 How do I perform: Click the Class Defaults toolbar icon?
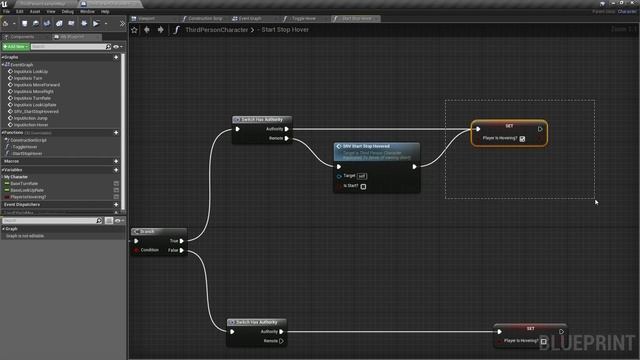tap(71, 24)
